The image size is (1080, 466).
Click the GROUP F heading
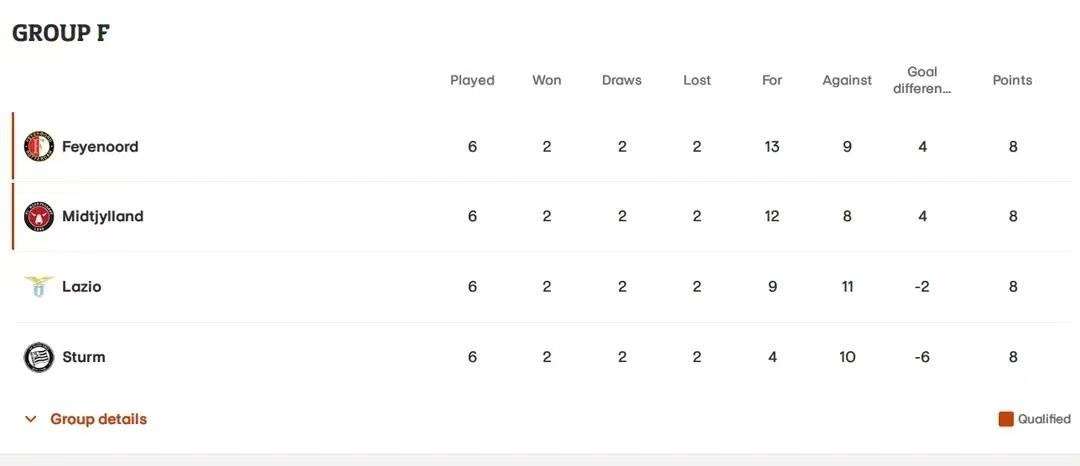click(x=61, y=33)
